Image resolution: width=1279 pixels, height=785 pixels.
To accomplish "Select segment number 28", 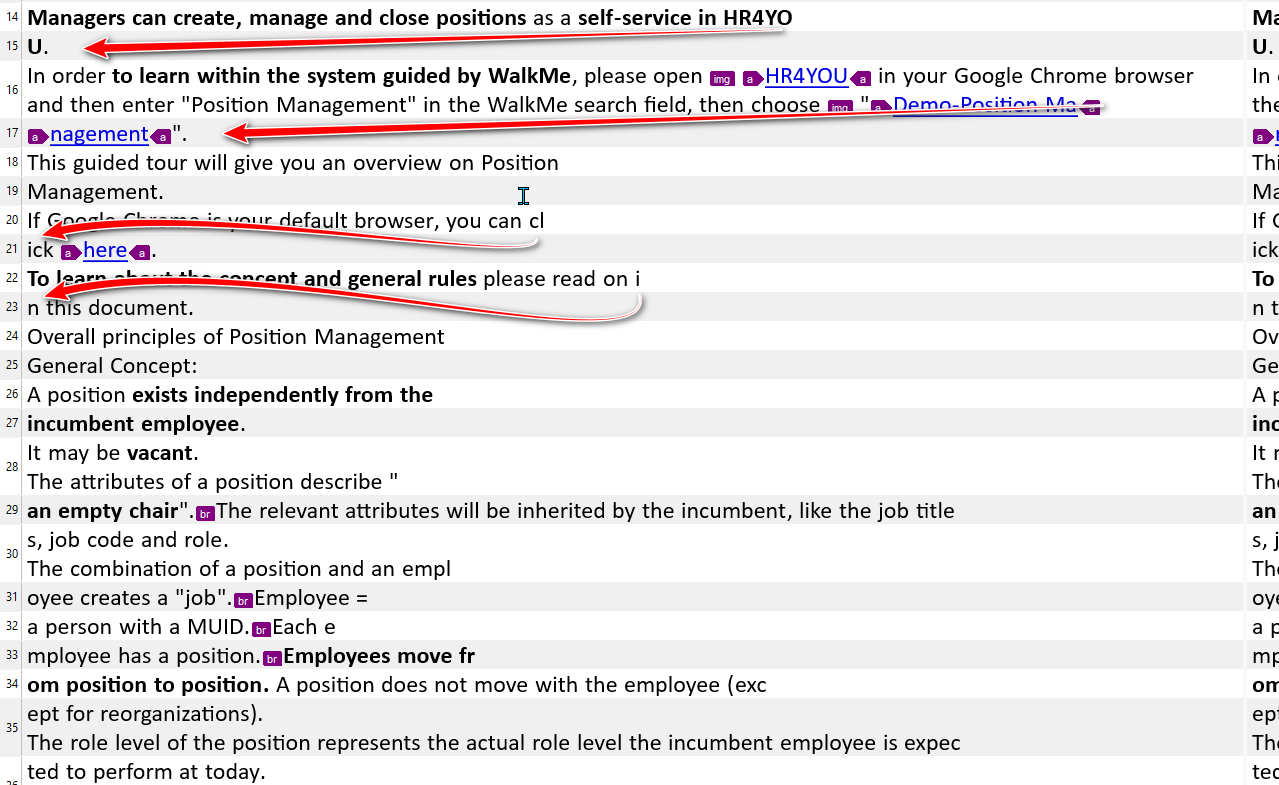I will 12,467.
